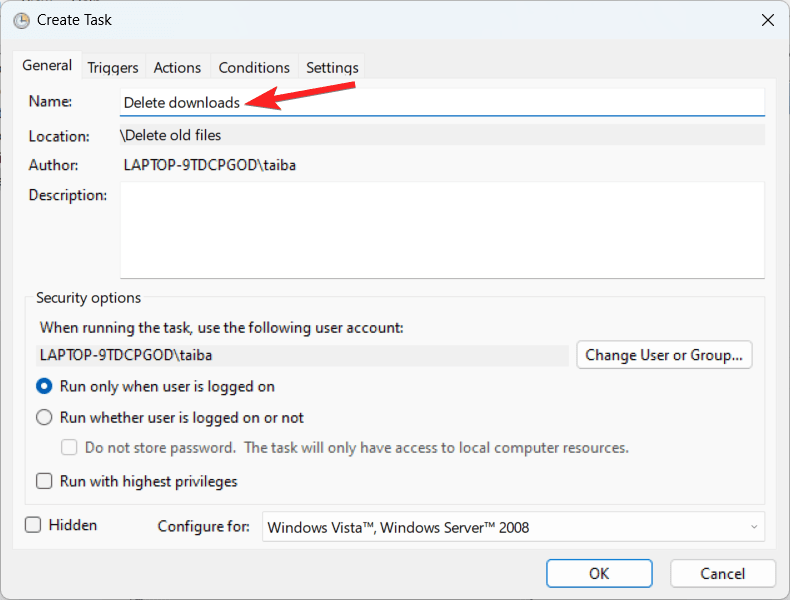The image size is (790, 600).
Task: Click the Create Task clock icon
Action: [x=21, y=20]
